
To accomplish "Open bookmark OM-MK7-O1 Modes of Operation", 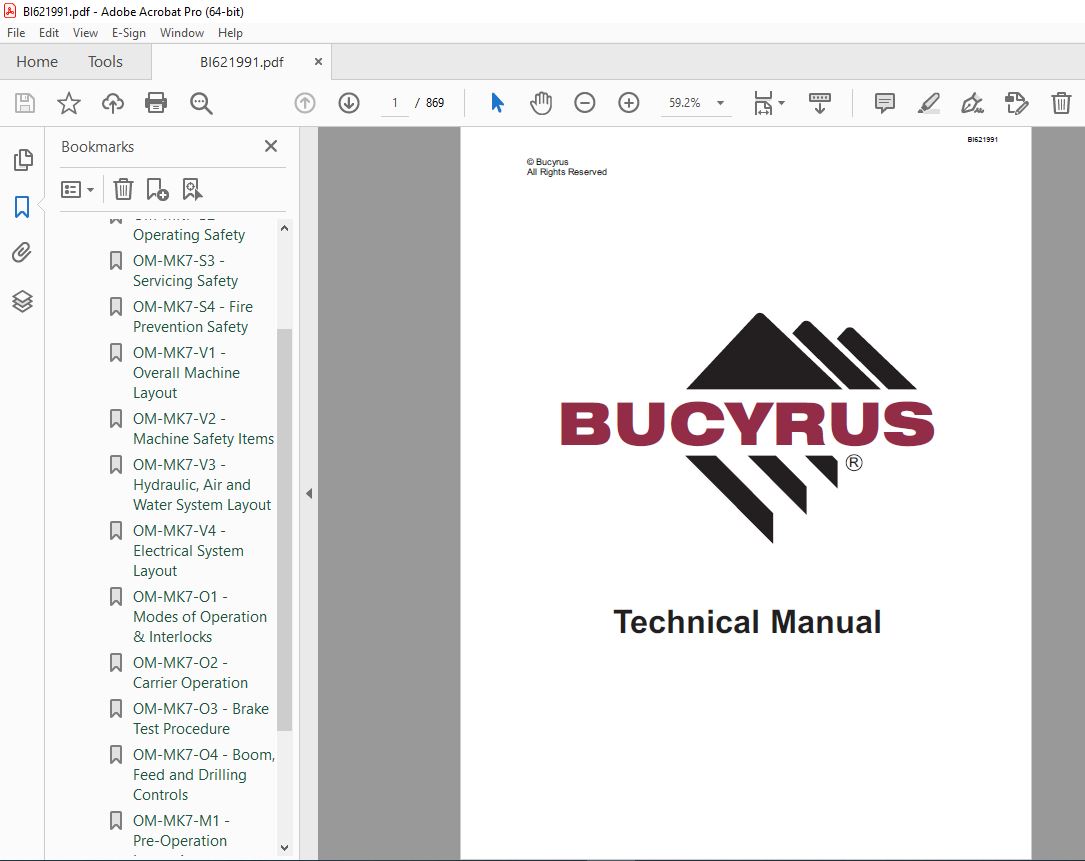I will 200,616.
